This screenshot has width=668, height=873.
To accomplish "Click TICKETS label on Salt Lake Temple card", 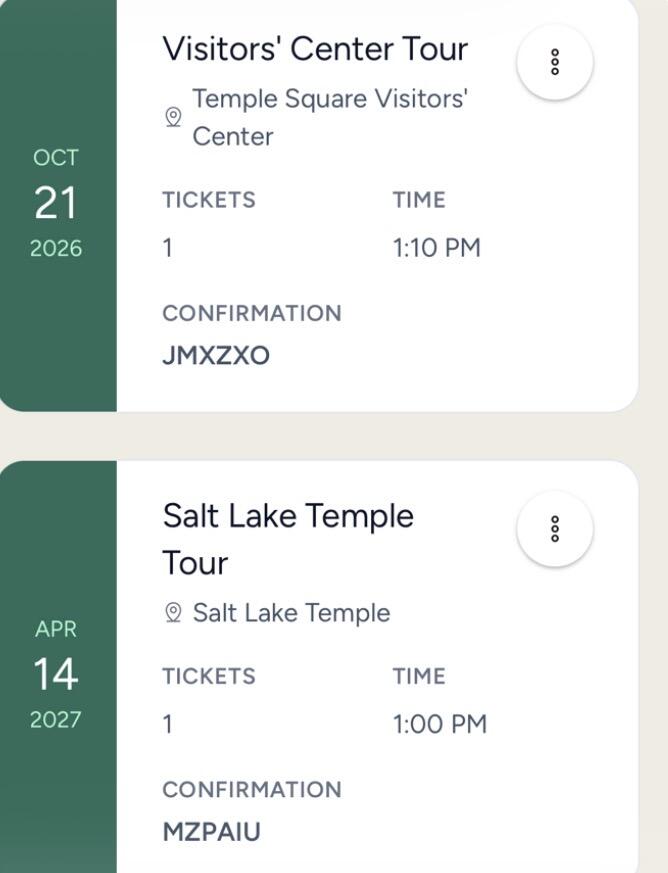I will pos(209,676).
